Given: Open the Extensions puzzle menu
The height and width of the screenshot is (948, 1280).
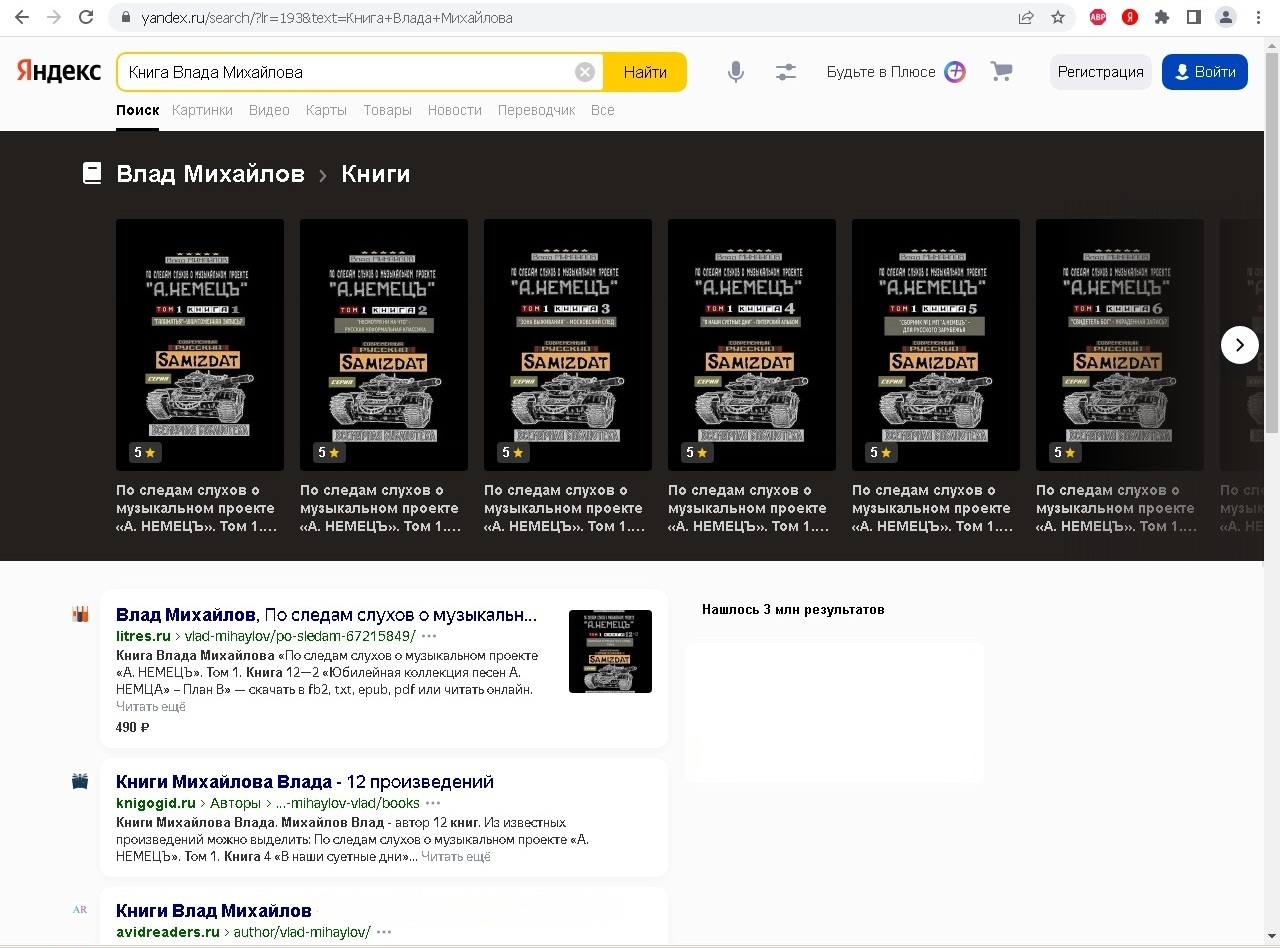Looking at the screenshot, I should click(1162, 17).
